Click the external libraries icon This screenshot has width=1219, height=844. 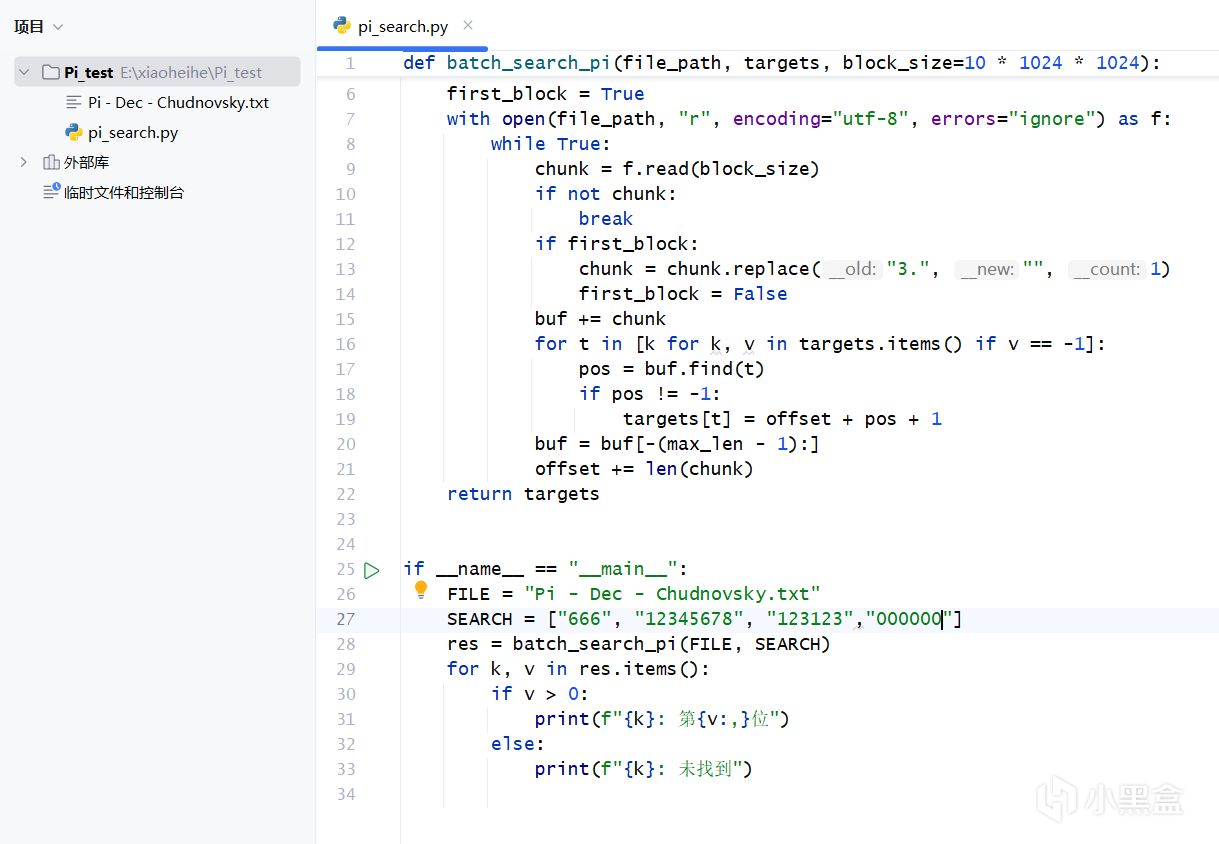(x=51, y=162)
